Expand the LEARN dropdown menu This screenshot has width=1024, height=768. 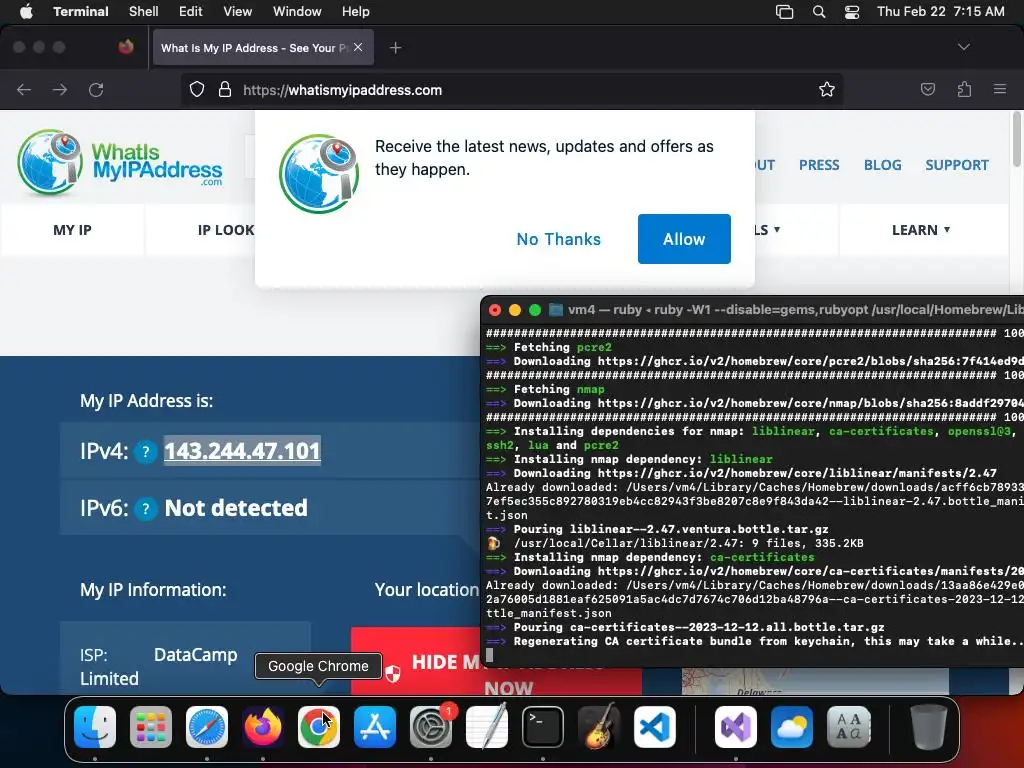click(x=921, y=230)
